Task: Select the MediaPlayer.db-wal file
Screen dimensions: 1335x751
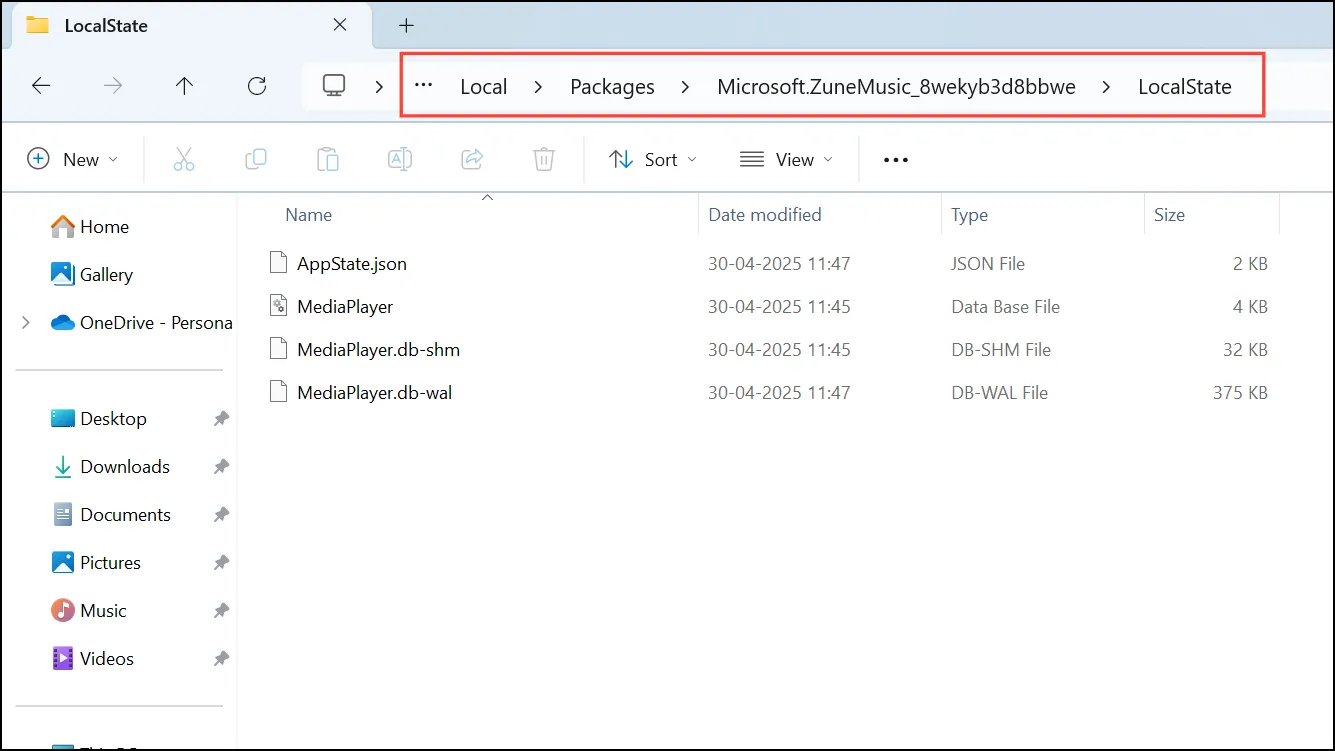Action: [x=375, y=393]
